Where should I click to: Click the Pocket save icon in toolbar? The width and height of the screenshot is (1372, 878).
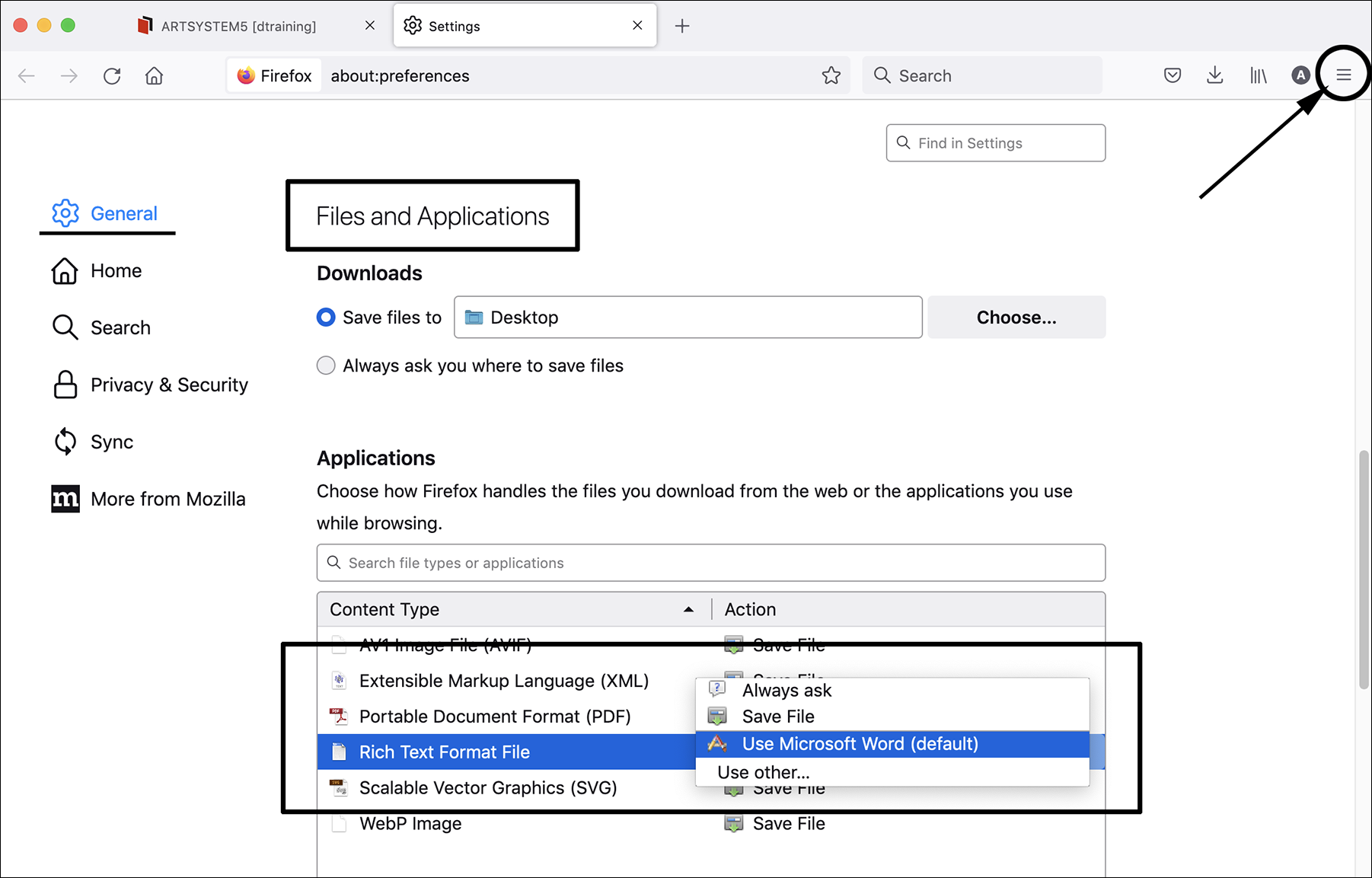pos(1172,75)
